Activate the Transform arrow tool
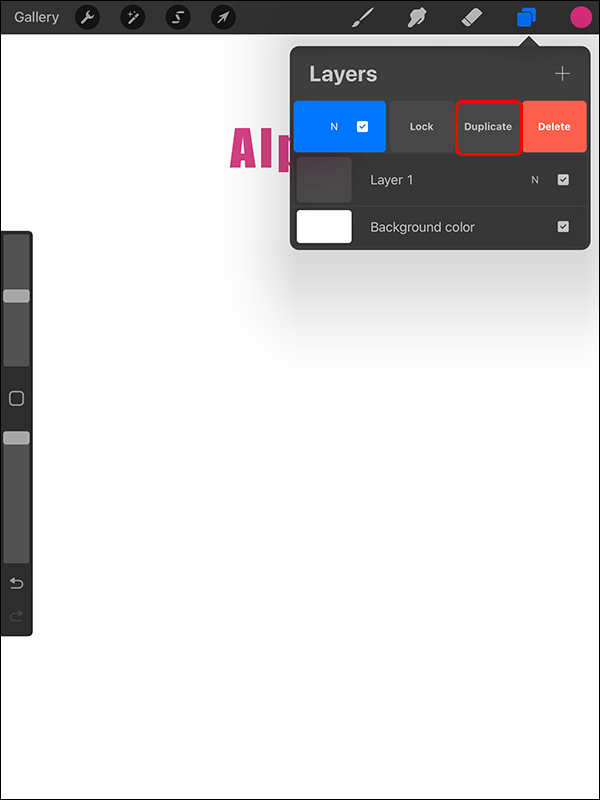 223,18
